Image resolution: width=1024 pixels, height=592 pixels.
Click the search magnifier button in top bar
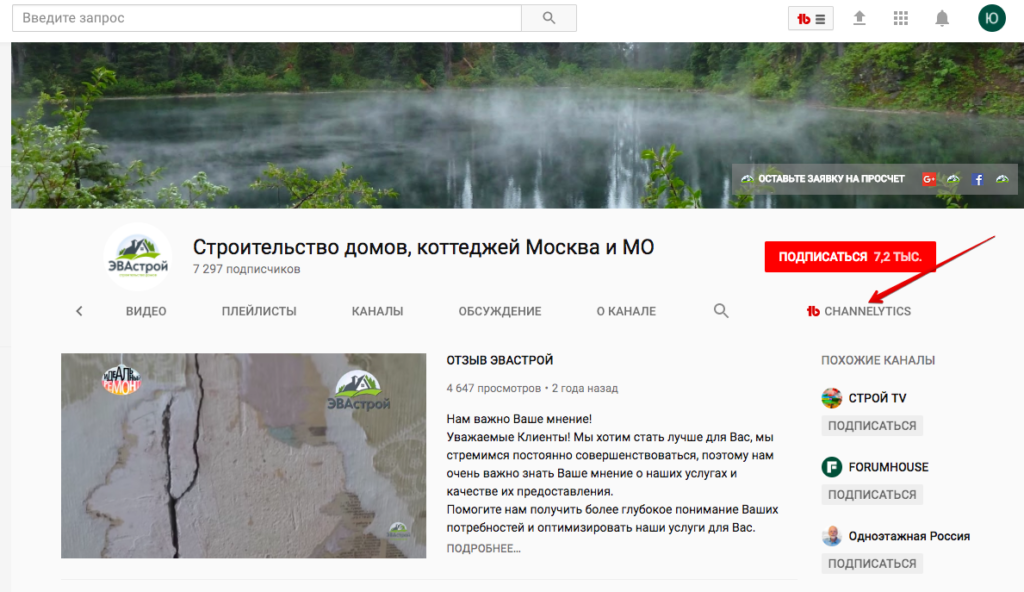point(549,18)
